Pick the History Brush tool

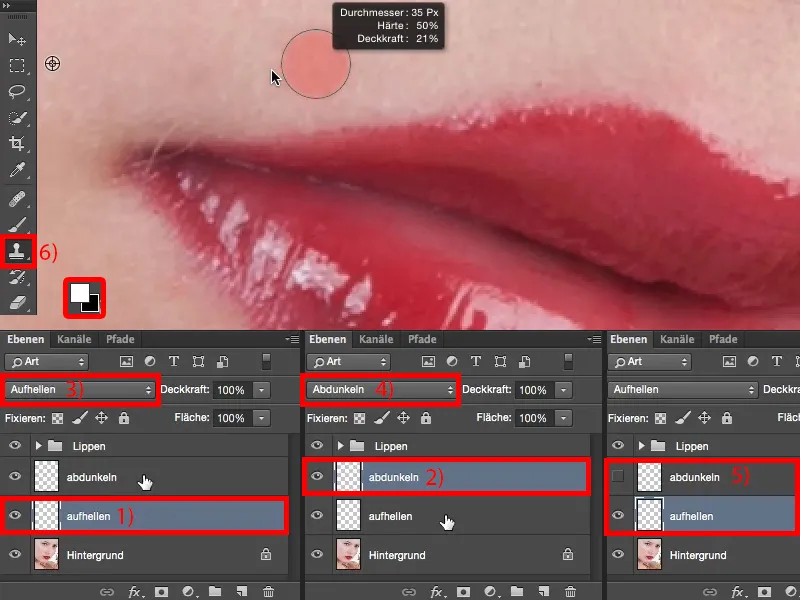pyautogui.click(x=17, y=278)
